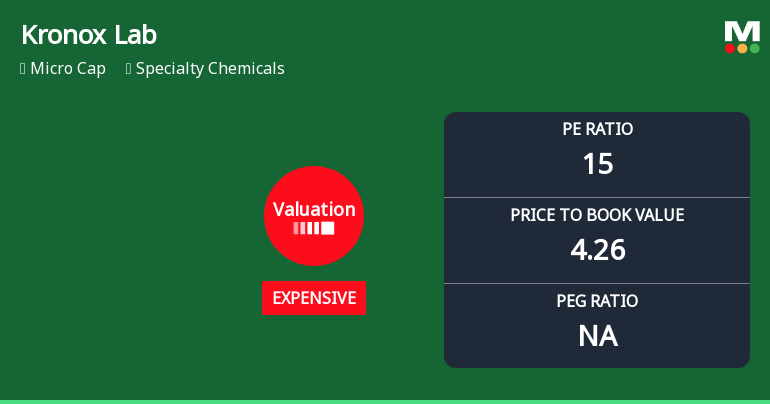Click the PE ratio value 15
This screenshot has width=770, height=404.
click(x=597, y=164)
